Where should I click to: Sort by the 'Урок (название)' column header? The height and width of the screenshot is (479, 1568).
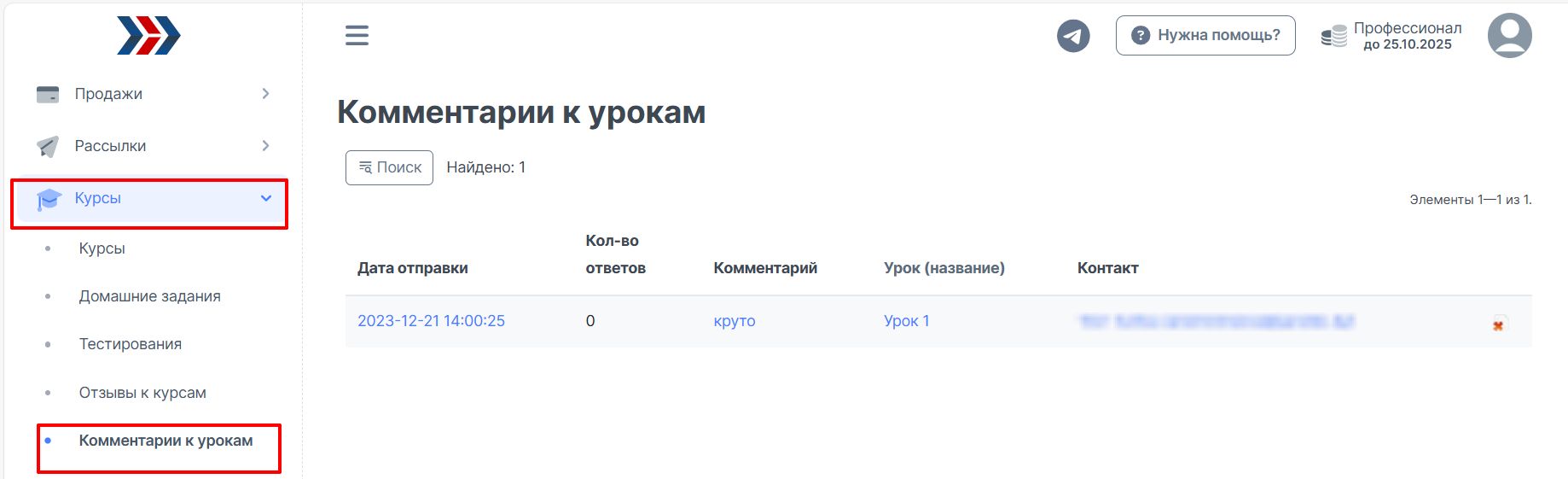click(944, 268)
